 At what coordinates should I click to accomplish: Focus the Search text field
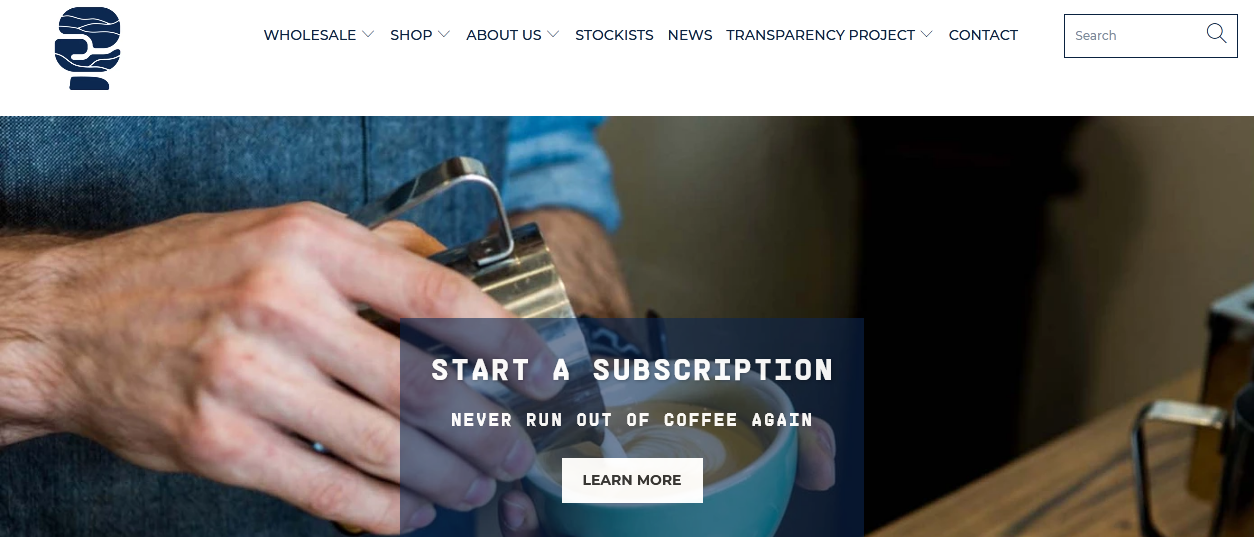(1135, 36)
